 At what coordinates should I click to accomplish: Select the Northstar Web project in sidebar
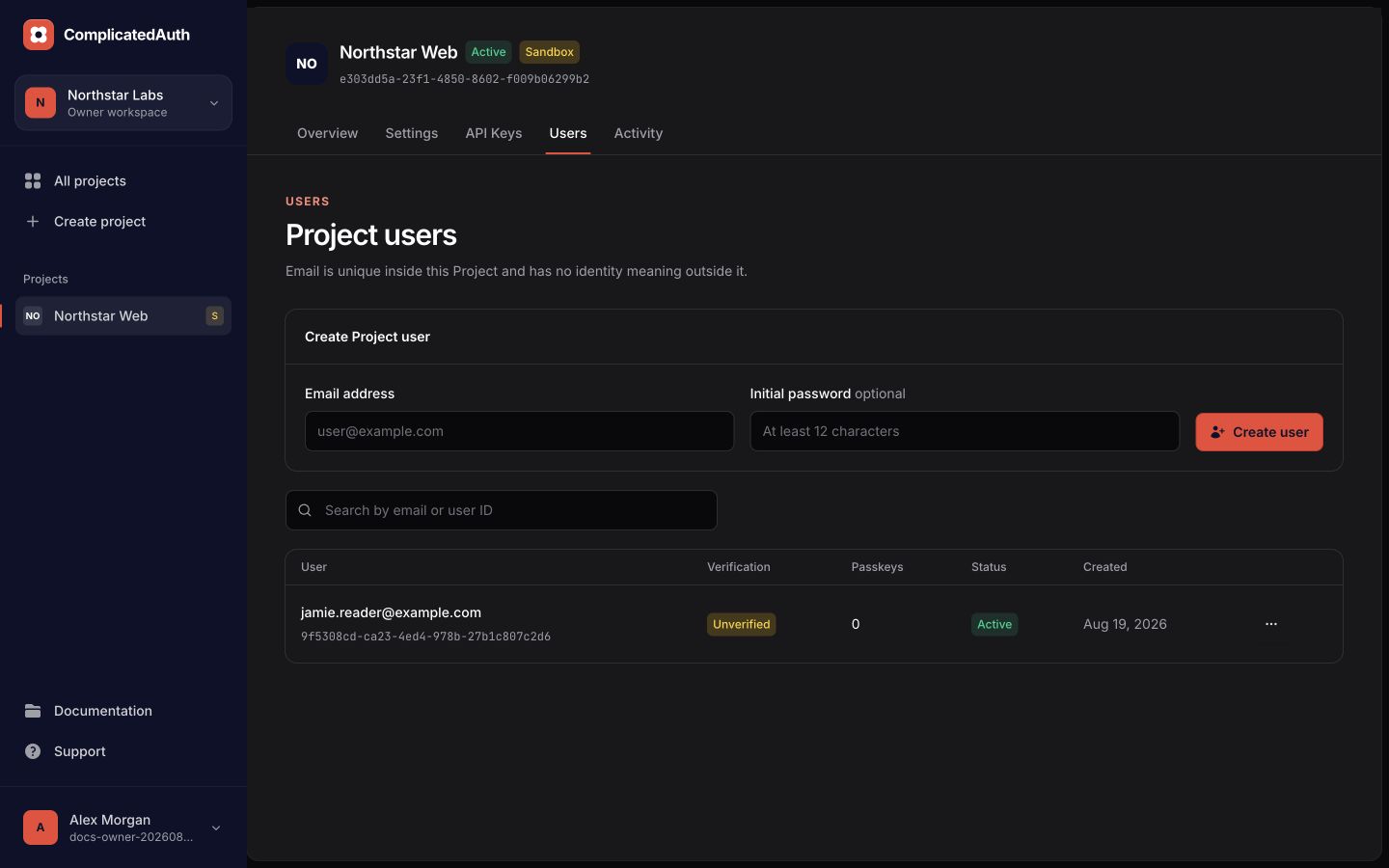pos(123,315)
